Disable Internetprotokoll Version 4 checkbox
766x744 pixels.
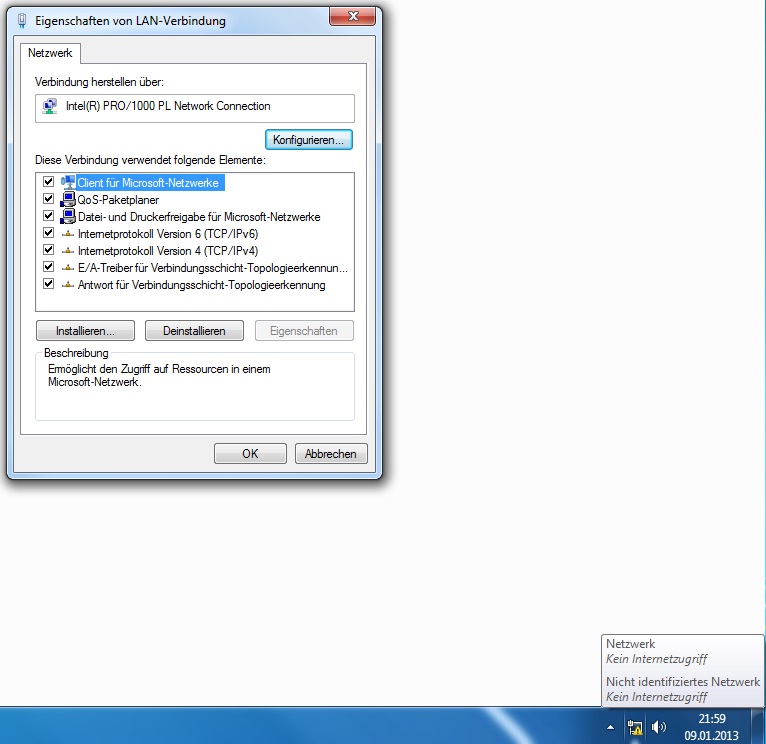(x=48, y=250)
